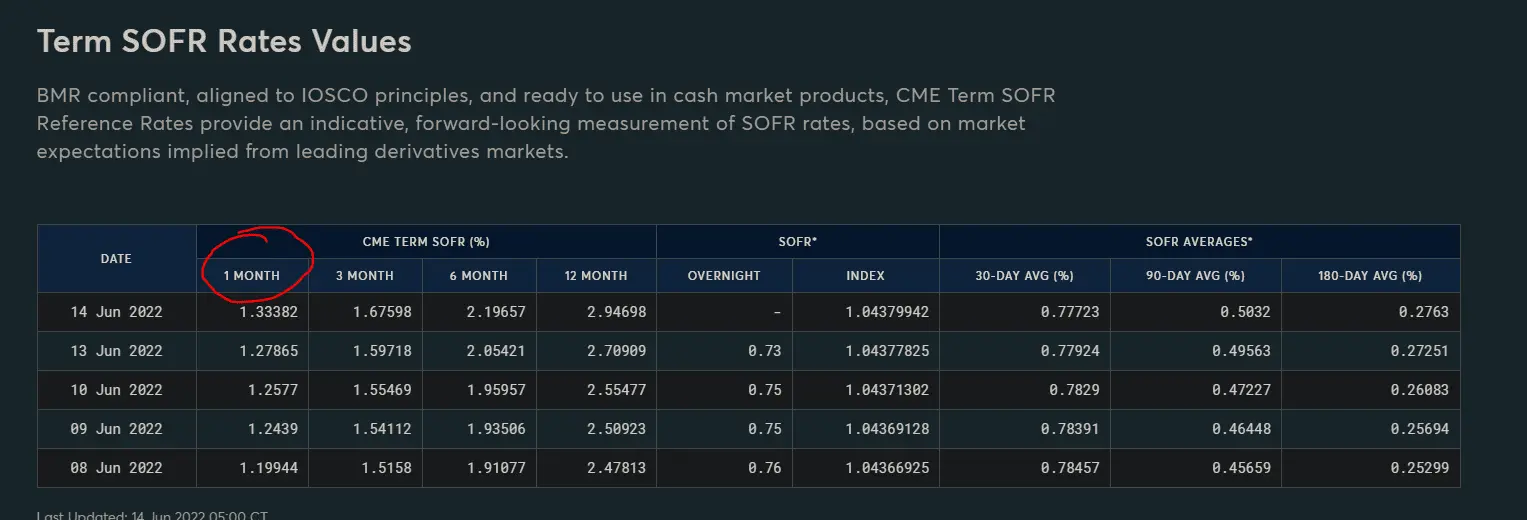Click the 180-DAY AVG (%) header
Viewport: 1527px width, 520px height.
click(x=1370, y=276)
